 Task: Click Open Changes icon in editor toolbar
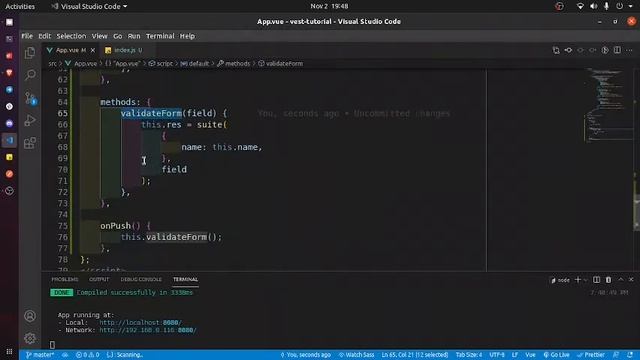click(x=556, y=50)
